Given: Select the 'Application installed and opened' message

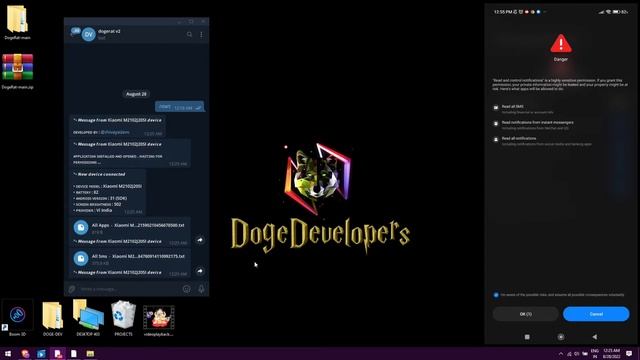Looking at the screenshot, I should pyautogui.click(x=130, y=153).
